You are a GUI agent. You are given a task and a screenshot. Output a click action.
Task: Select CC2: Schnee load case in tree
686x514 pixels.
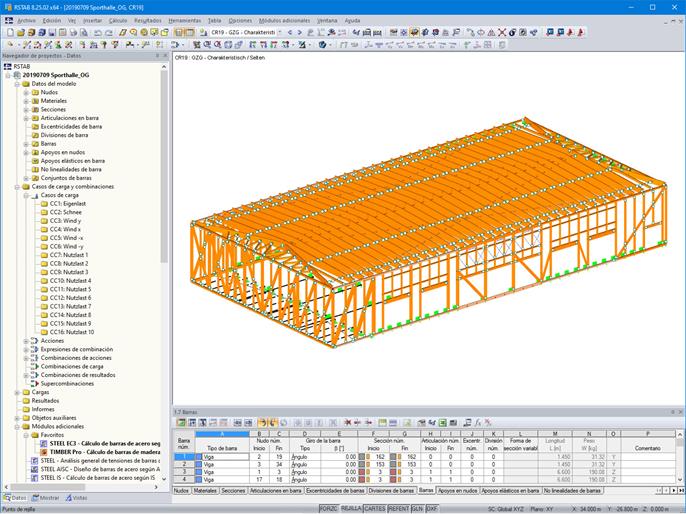click(66, 213)
